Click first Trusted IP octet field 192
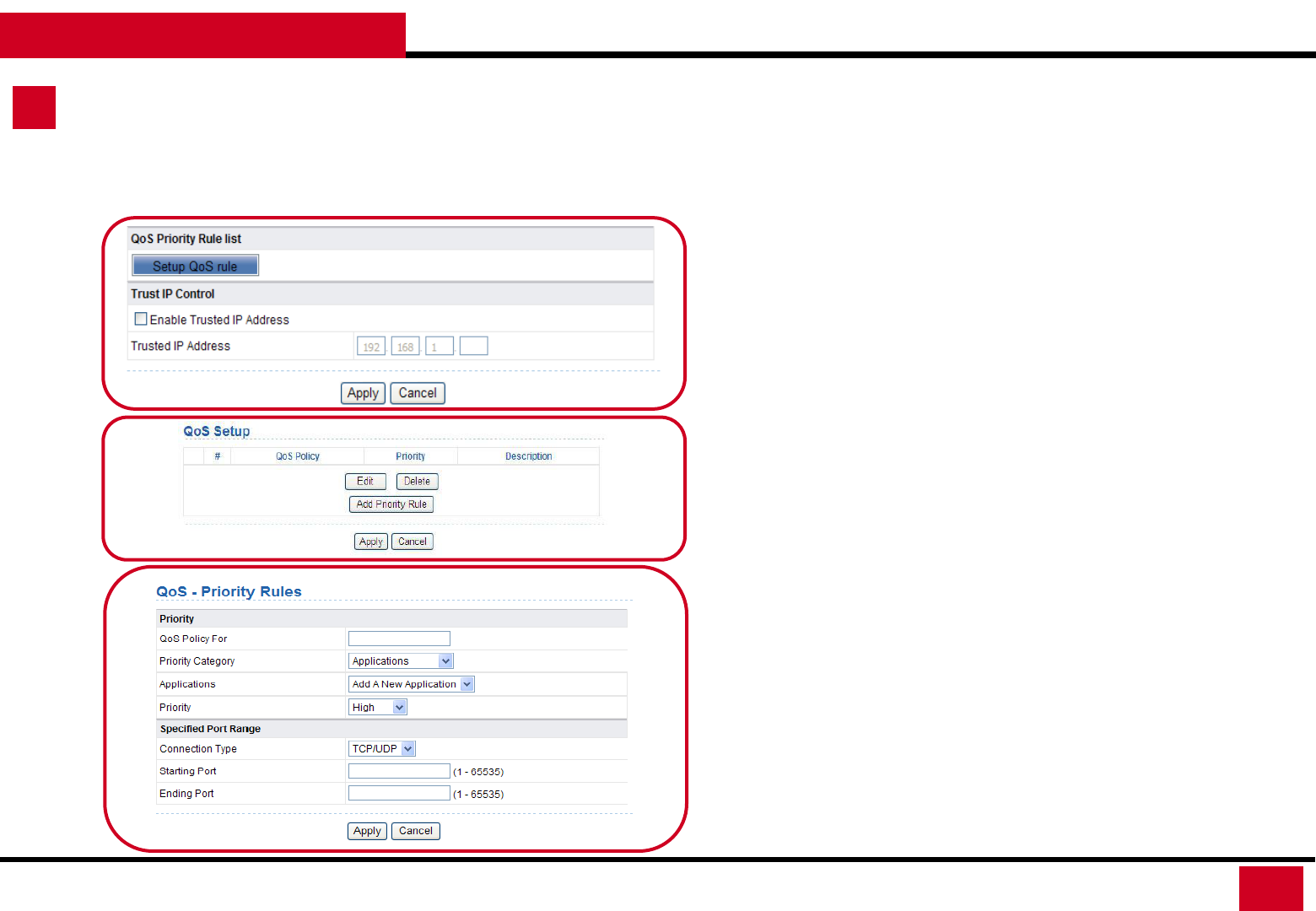 [371, 347]
